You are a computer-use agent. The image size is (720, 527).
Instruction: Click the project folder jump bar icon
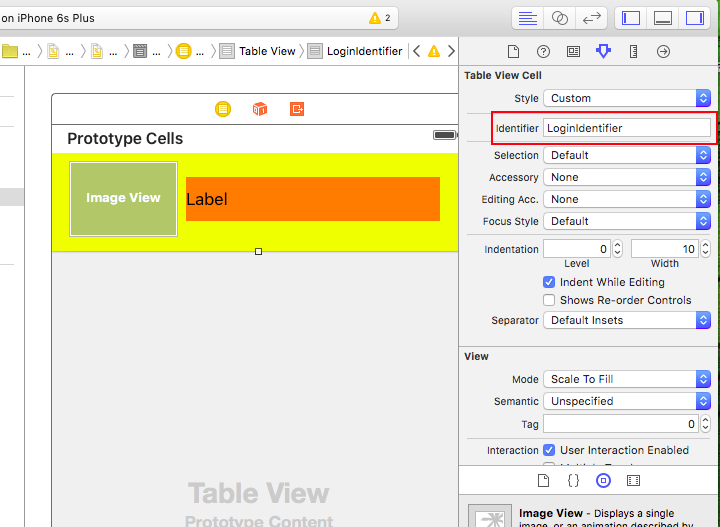[x=10, y=51]
